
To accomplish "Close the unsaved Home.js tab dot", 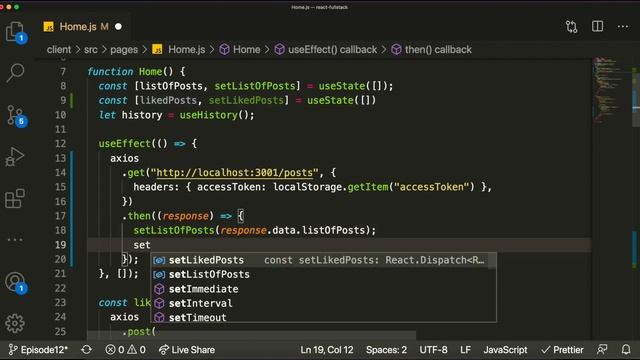I will 118,27.
